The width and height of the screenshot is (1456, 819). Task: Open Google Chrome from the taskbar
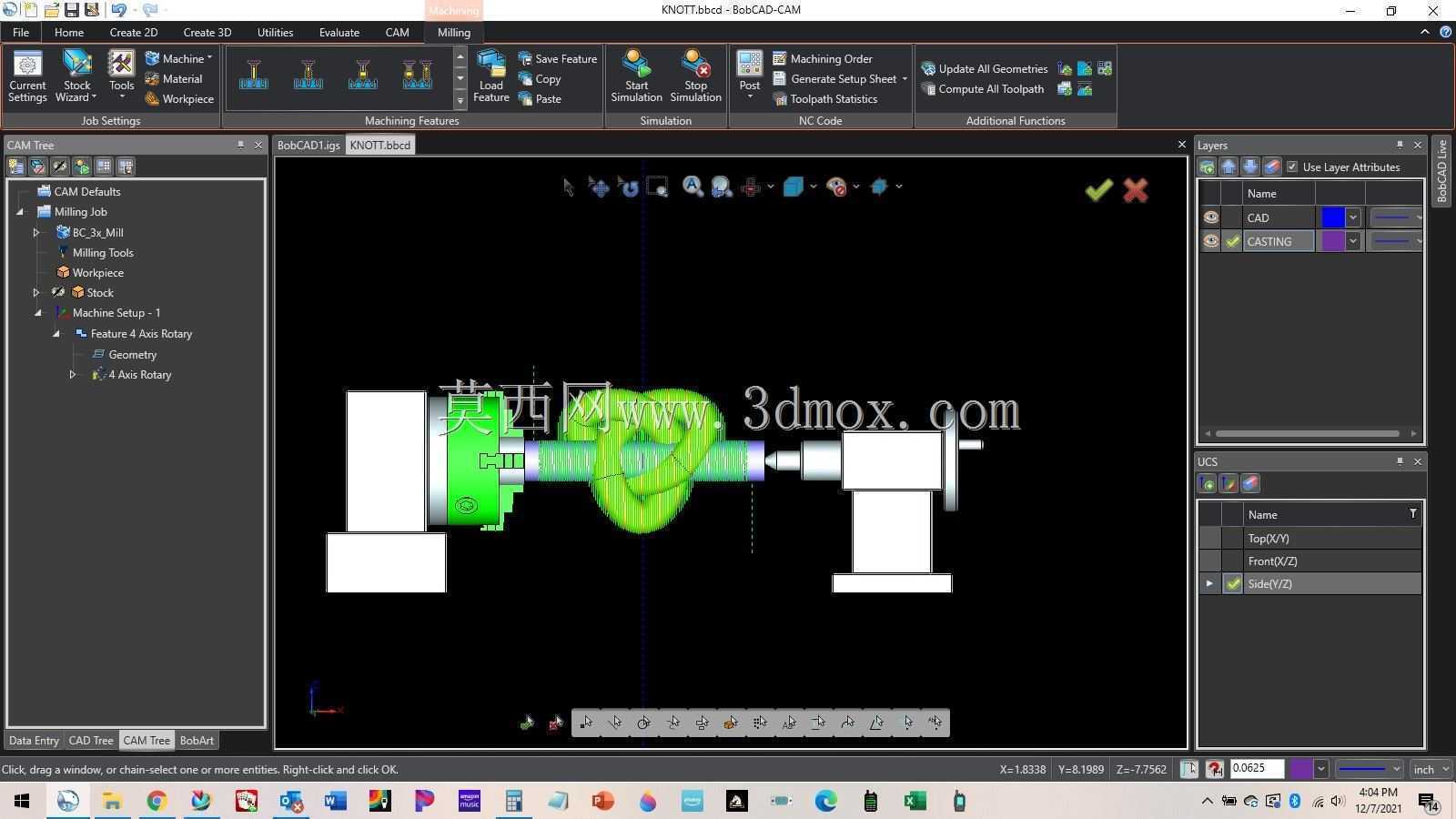[x=157, y=801]
